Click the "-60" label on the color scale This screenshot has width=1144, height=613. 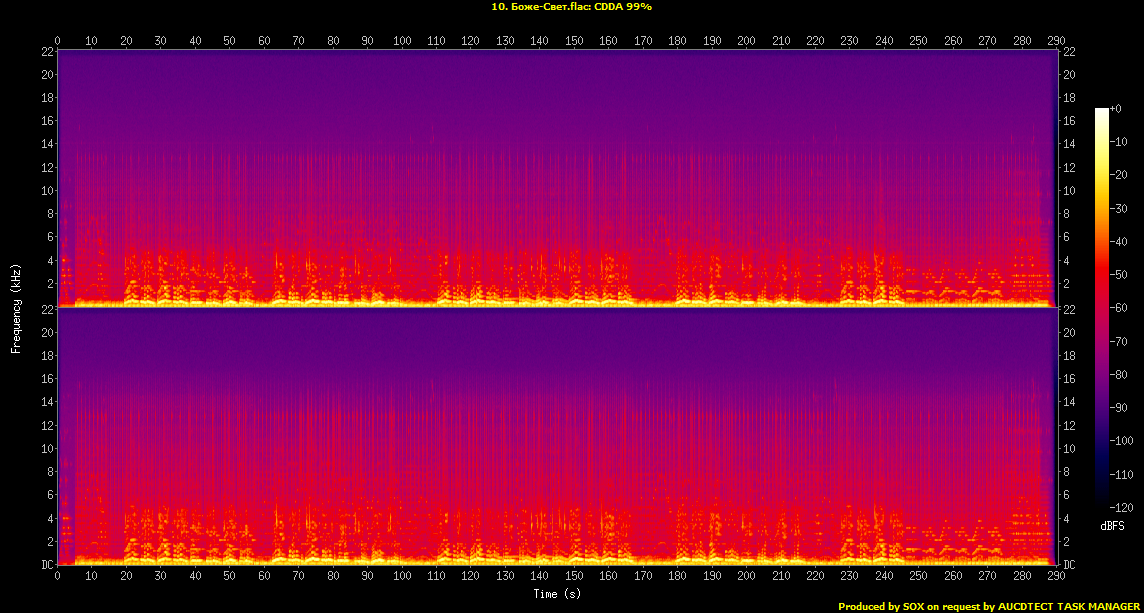(x=1118, y=307)
